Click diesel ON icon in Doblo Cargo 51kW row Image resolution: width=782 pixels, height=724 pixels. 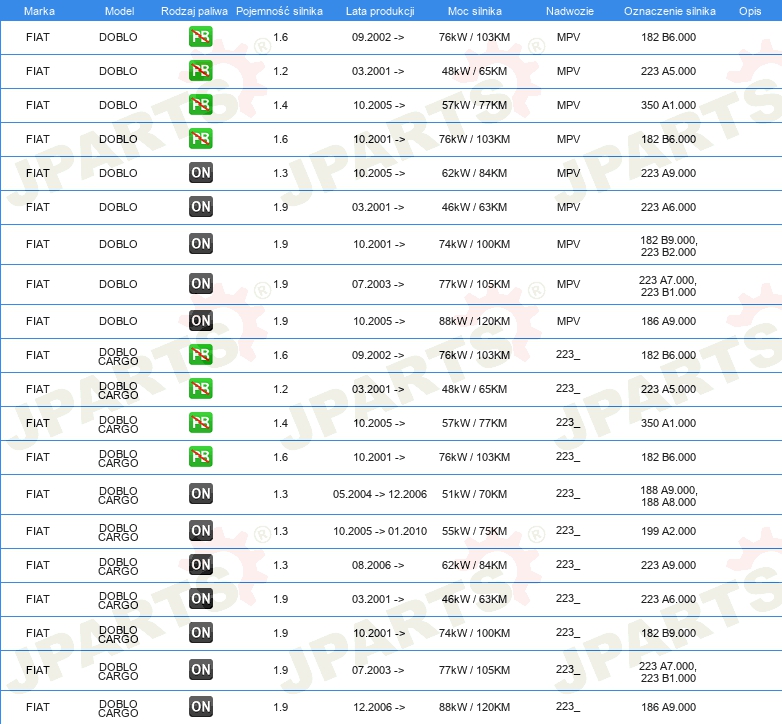click(200, 494)
